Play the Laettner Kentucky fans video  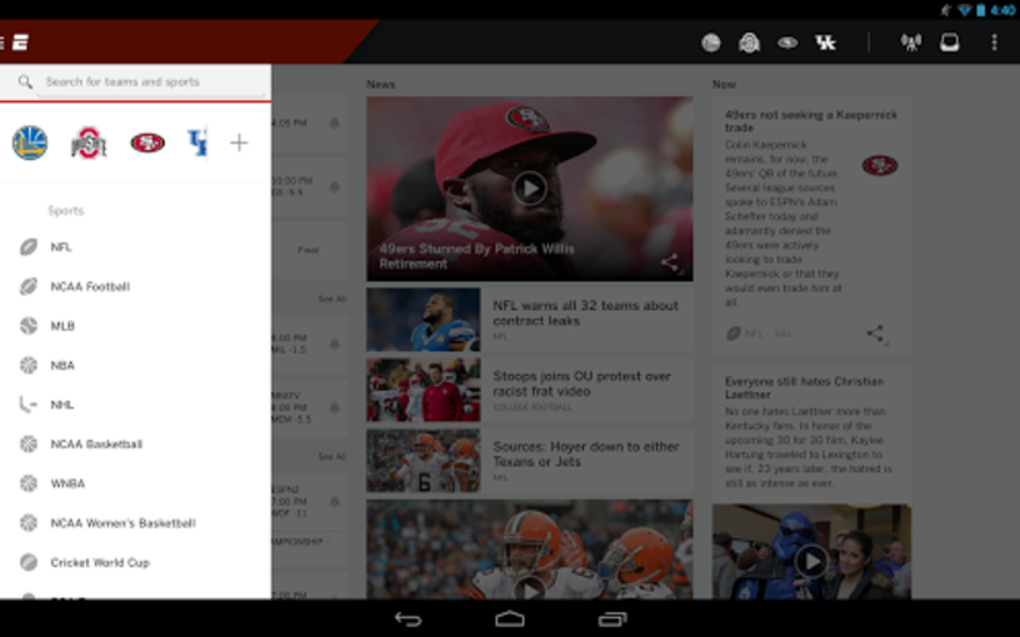pos(811,561)
